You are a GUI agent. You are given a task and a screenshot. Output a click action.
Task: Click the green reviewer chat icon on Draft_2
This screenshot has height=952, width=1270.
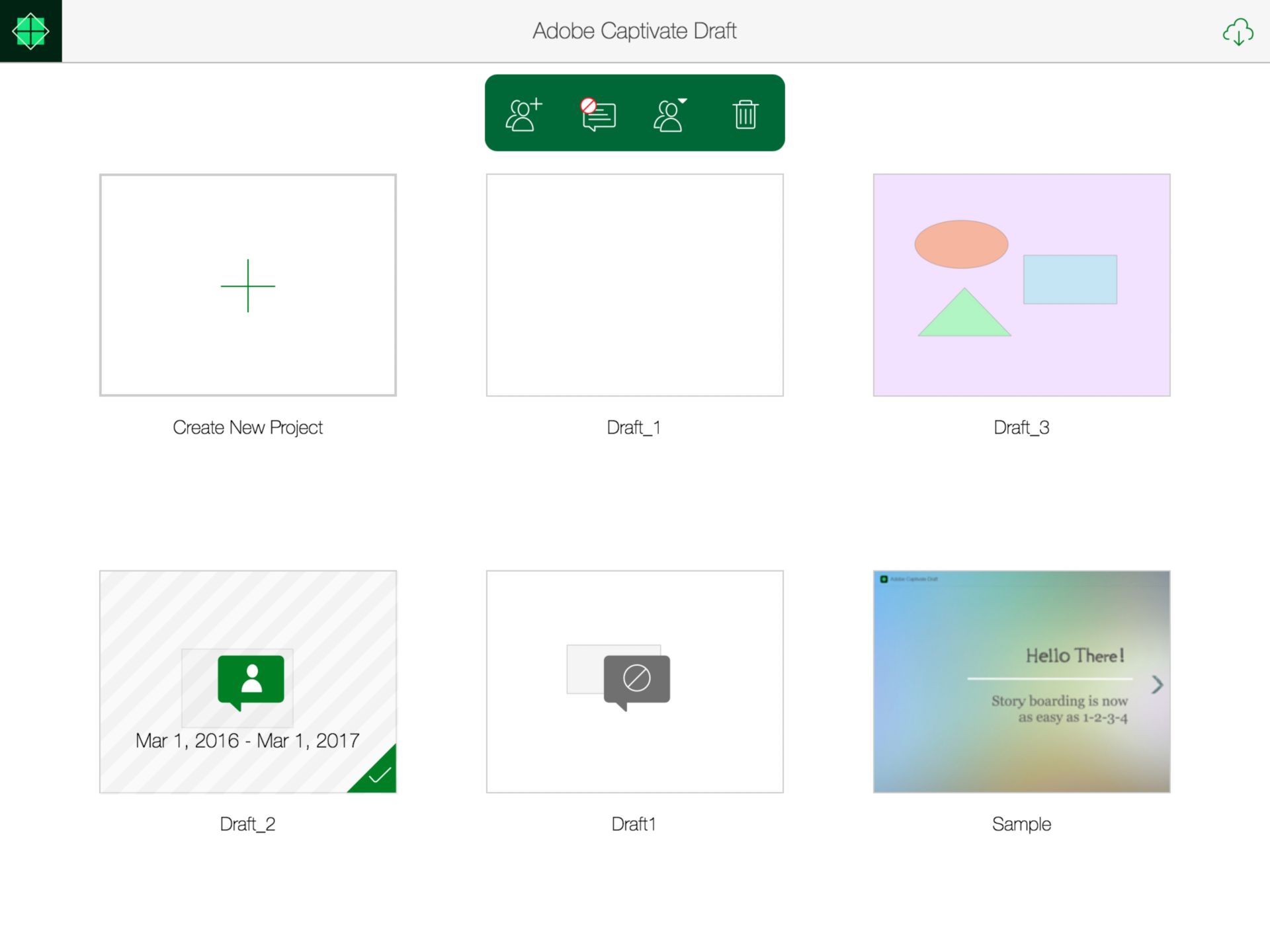coord(251,683)
